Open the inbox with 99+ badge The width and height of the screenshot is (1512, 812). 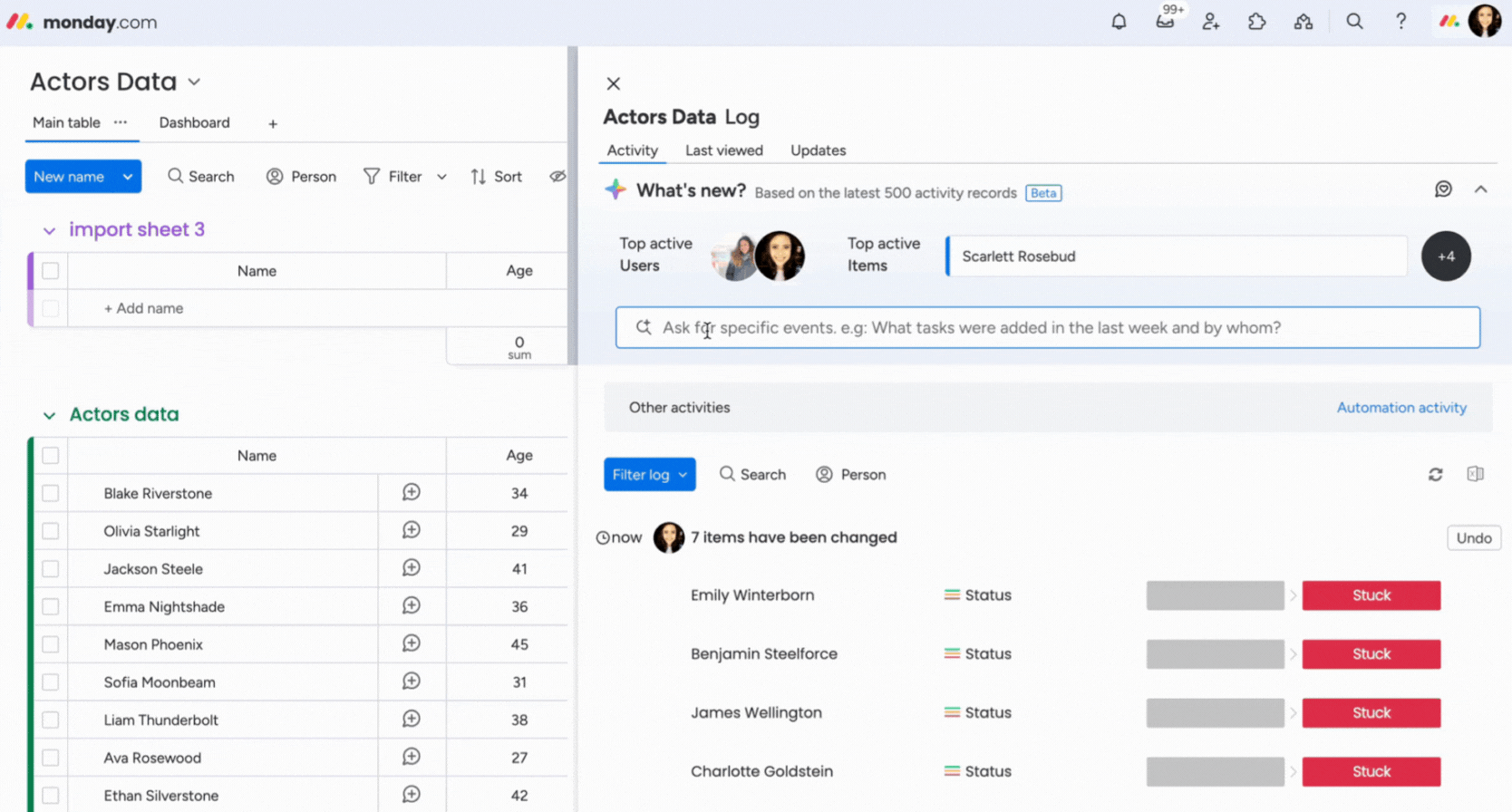coord(1166,21)
